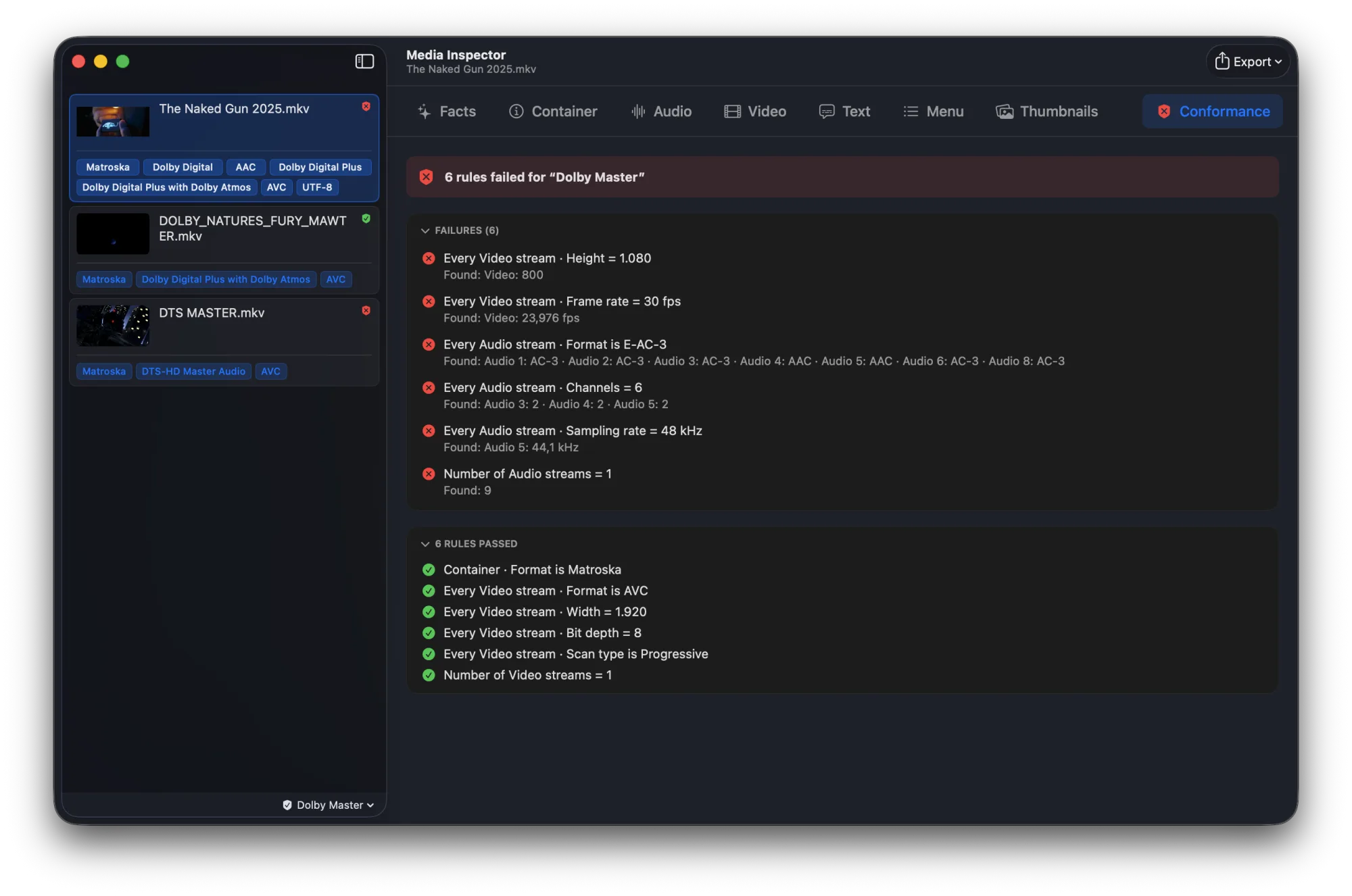Click "Found: Audio 5: 44,1 kHz" text
The image size is (1352, 896).
511,447
